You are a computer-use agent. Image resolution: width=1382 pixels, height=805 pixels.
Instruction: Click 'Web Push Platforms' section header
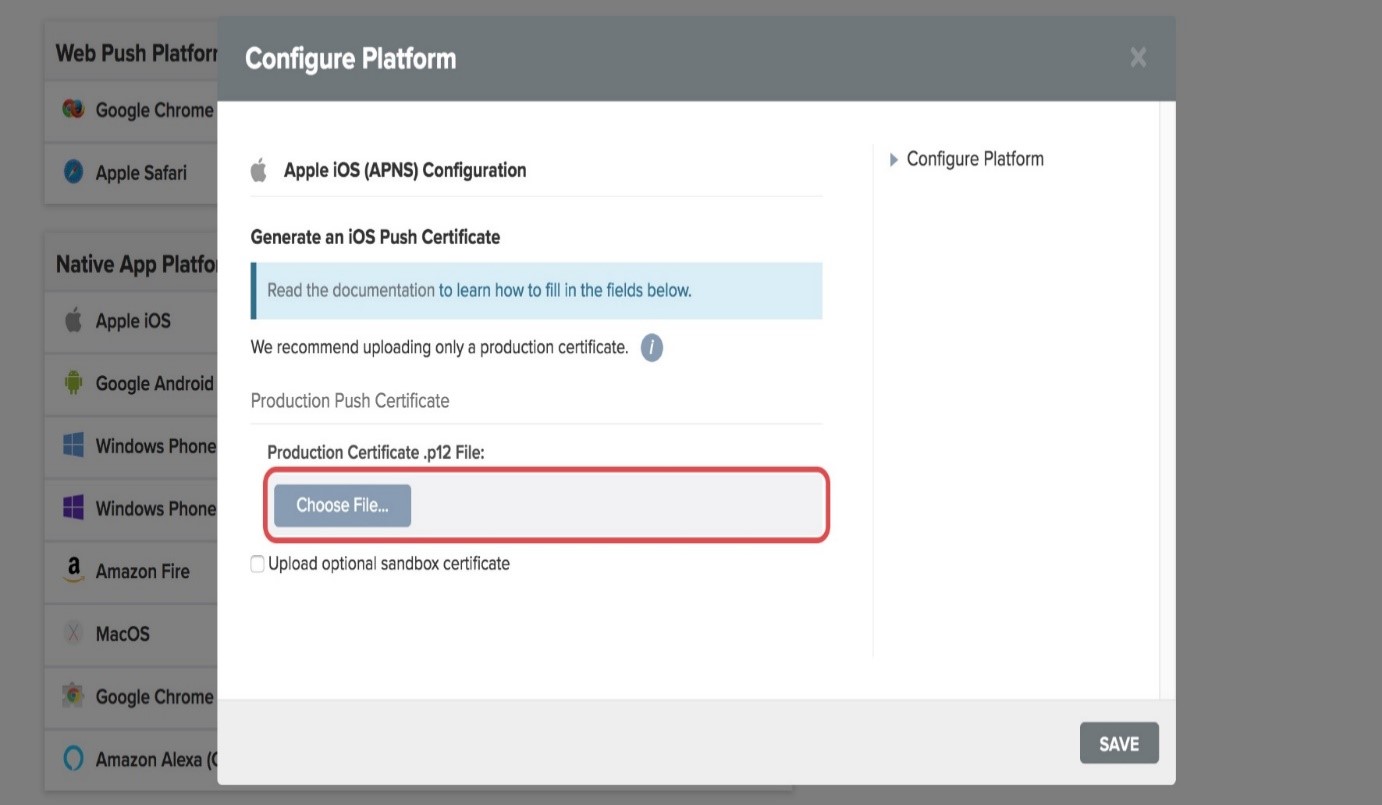click(x=136, y=52)
